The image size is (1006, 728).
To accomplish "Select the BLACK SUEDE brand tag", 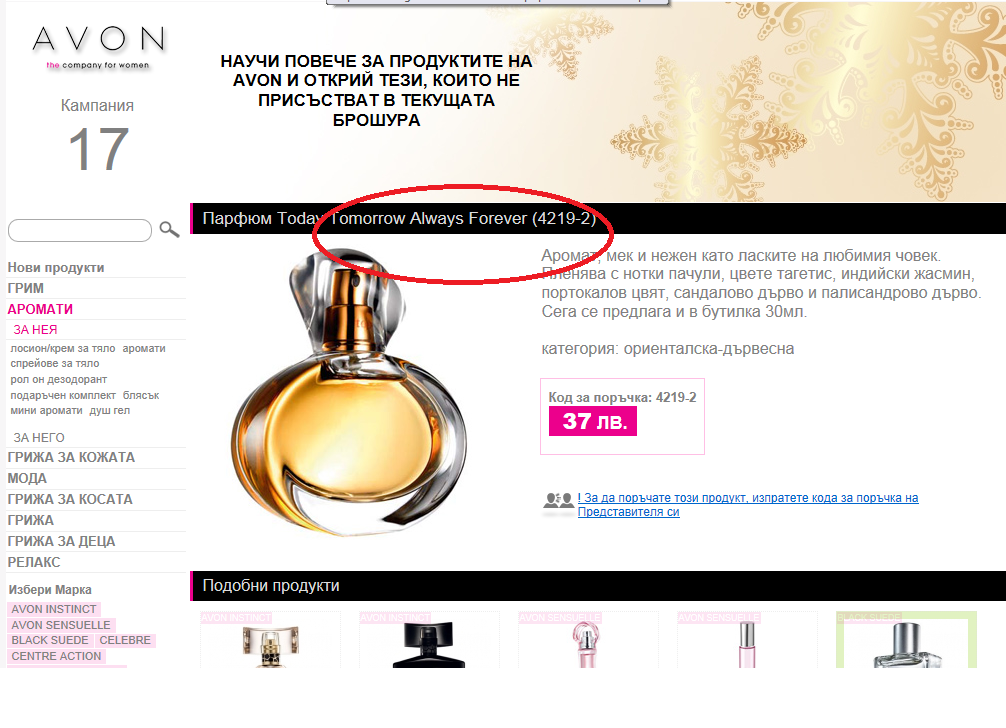I will tap(50, 640).
